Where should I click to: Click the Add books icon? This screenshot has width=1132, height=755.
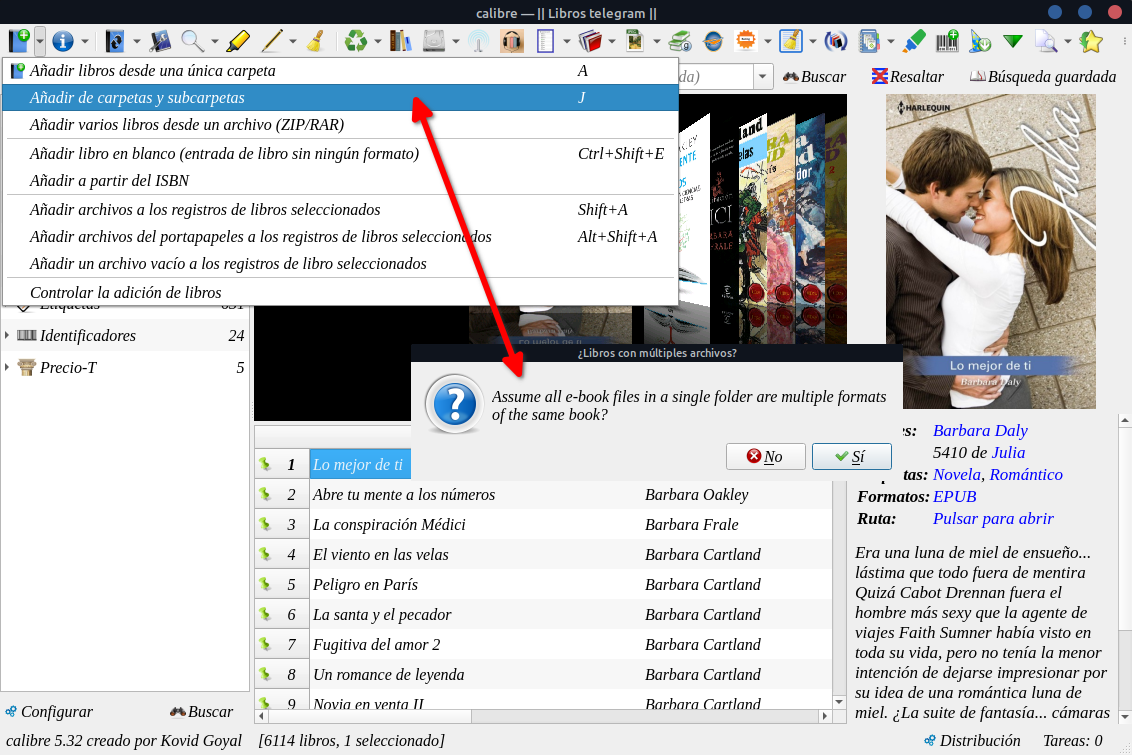point(19,40)
